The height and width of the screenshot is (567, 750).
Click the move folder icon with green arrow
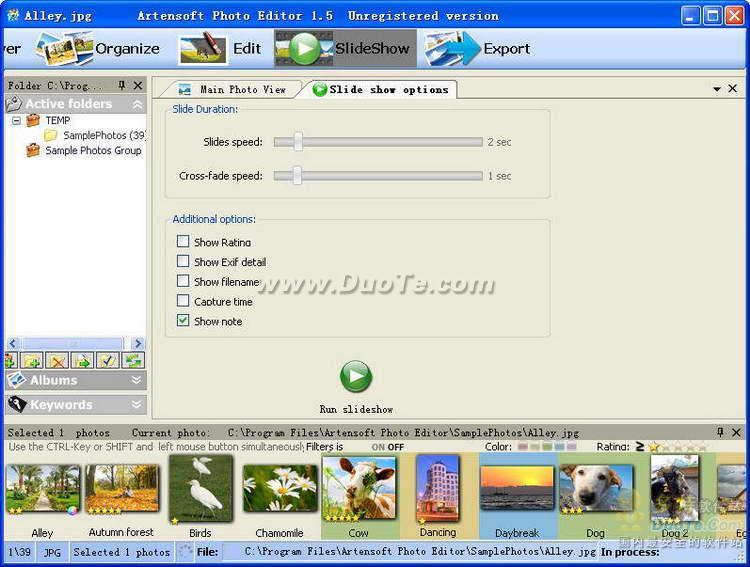click(x=82, y=360)
